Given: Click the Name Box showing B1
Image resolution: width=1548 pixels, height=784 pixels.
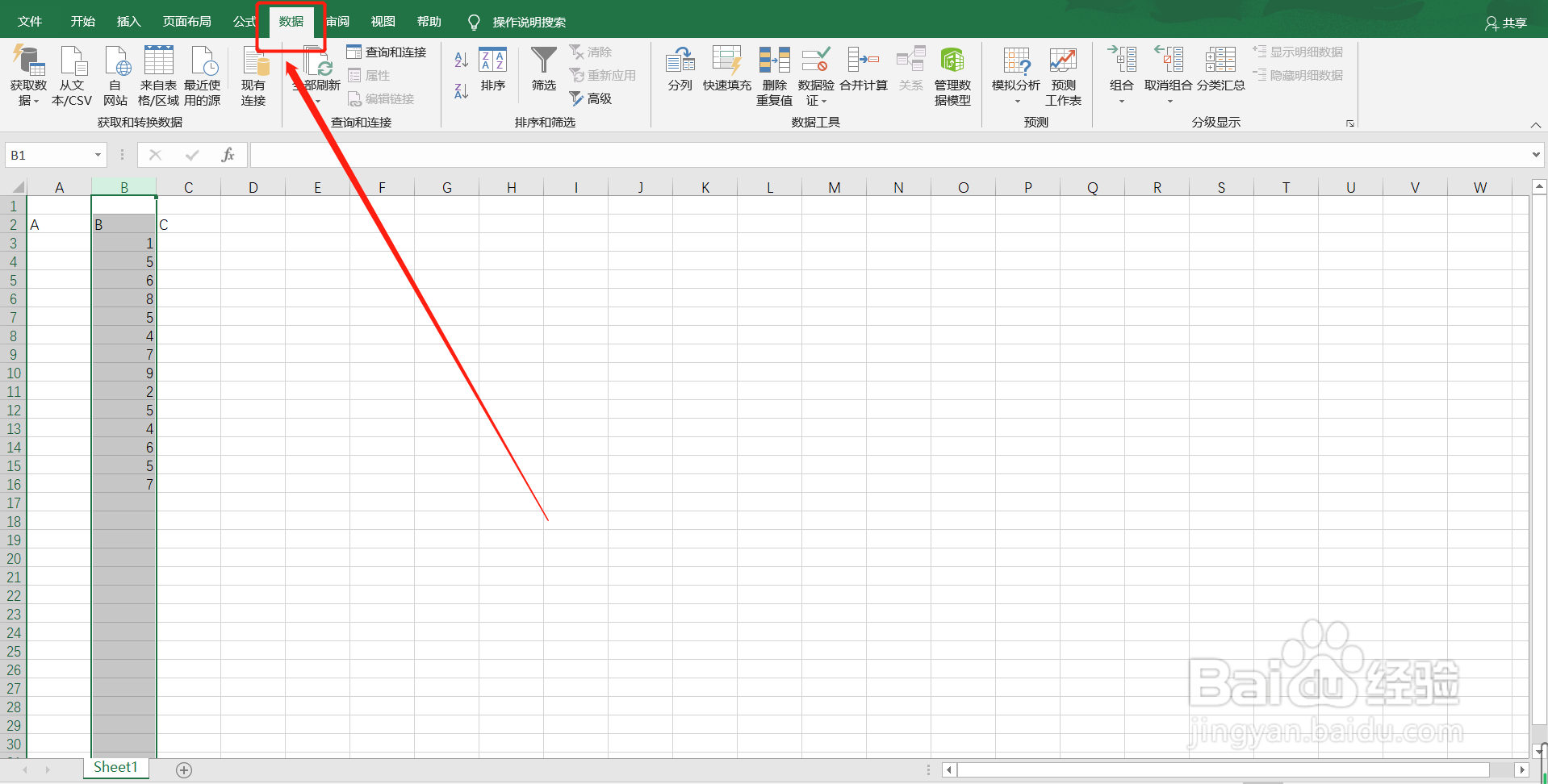Looking at the screenshot, I should tap(48, 155).
